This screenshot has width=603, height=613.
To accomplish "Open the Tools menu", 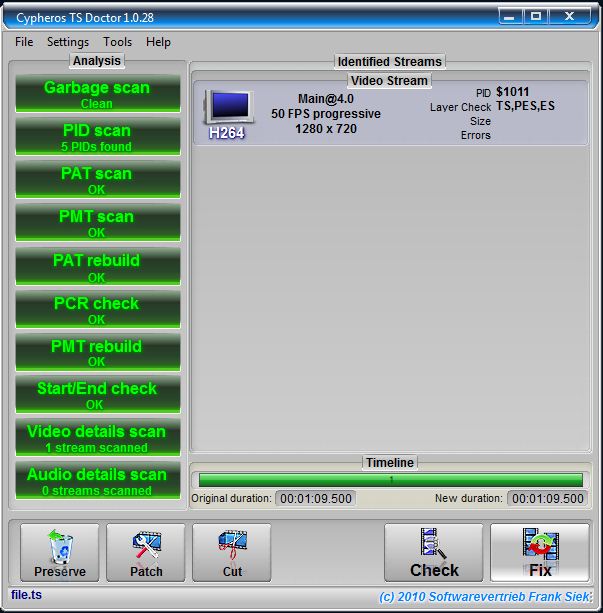I will 117,42.
